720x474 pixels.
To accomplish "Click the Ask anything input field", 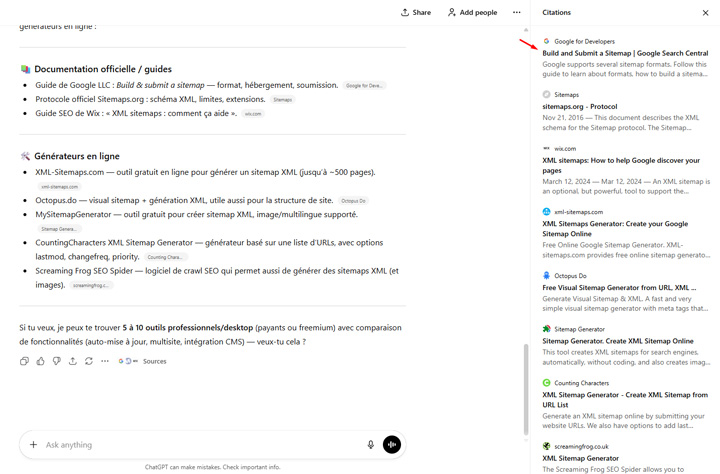I will pos(200,445).
